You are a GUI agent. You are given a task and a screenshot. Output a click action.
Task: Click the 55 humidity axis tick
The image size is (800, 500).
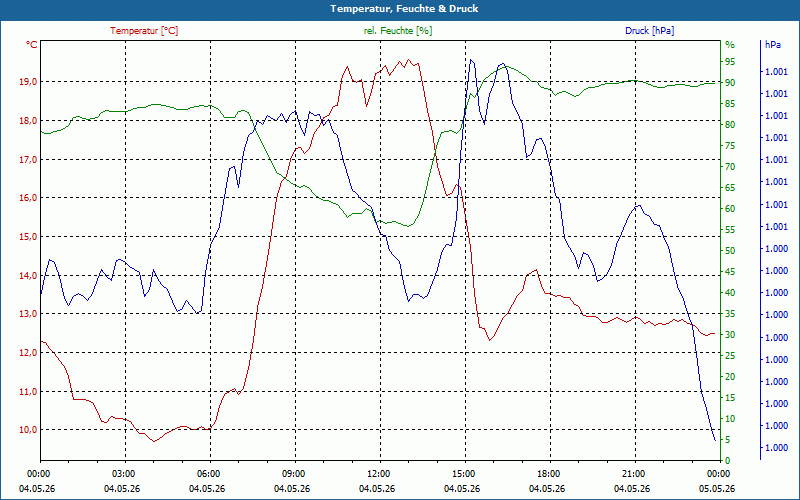[x=730, y=230]
